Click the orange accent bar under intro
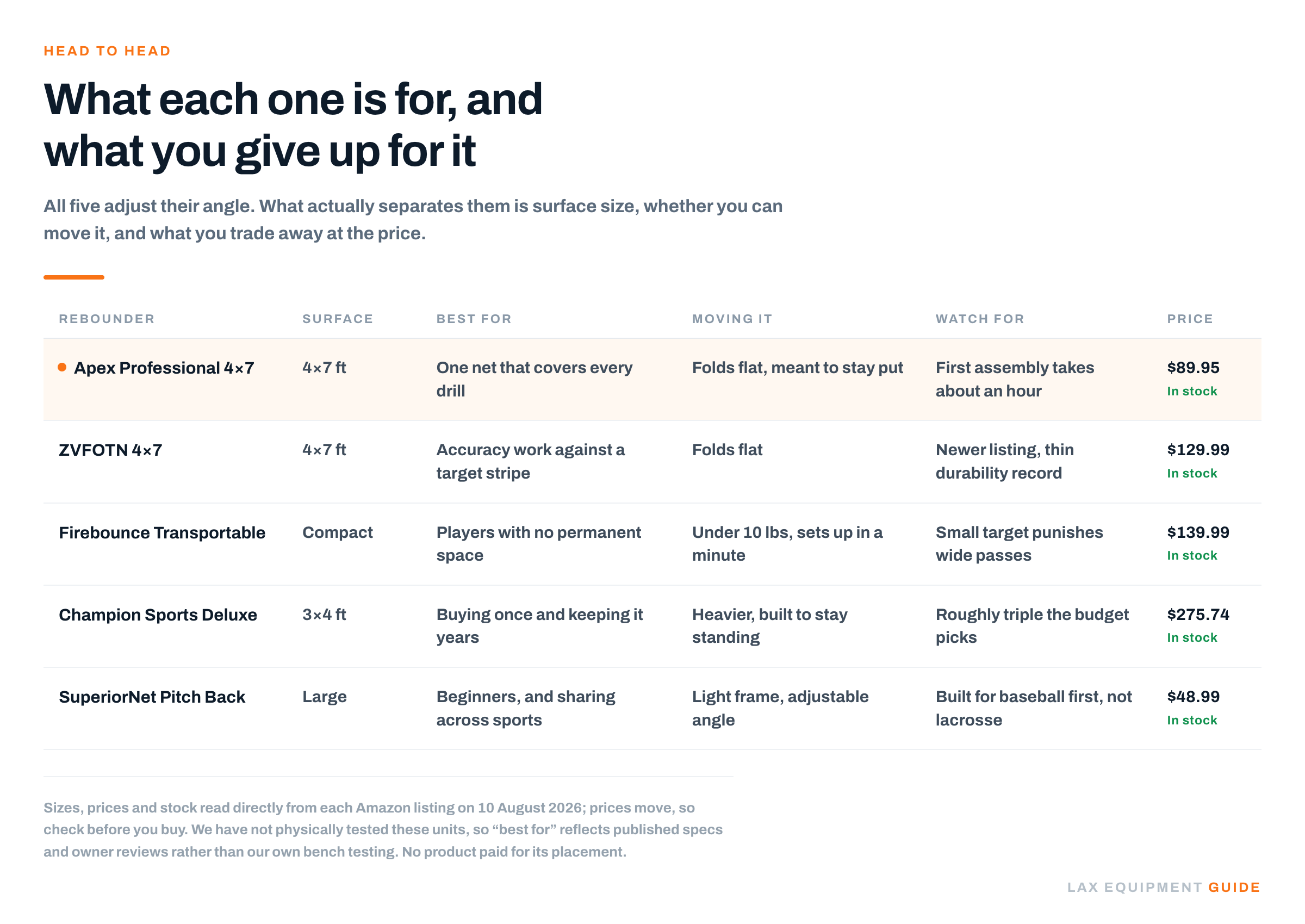This screenshot has height=924, width=1305. tap(74, 277)
